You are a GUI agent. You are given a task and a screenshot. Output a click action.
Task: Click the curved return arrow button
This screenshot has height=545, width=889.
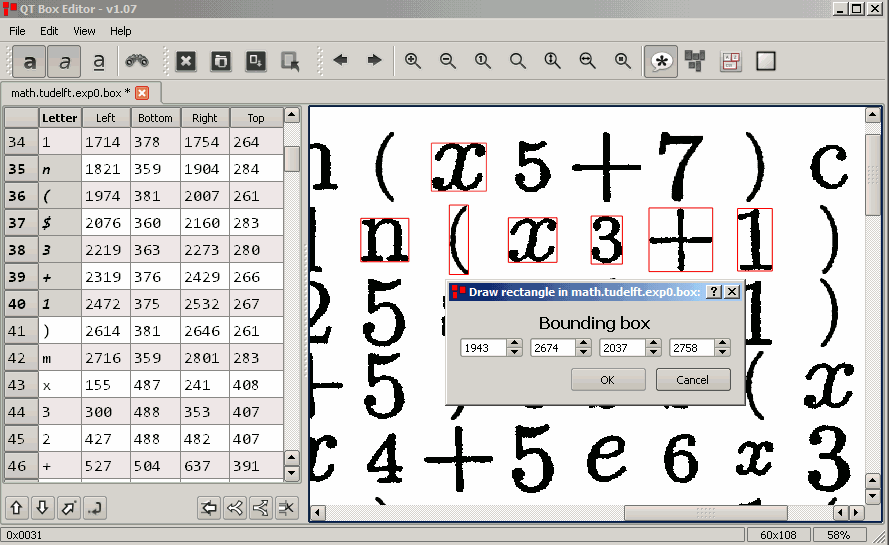95,508
